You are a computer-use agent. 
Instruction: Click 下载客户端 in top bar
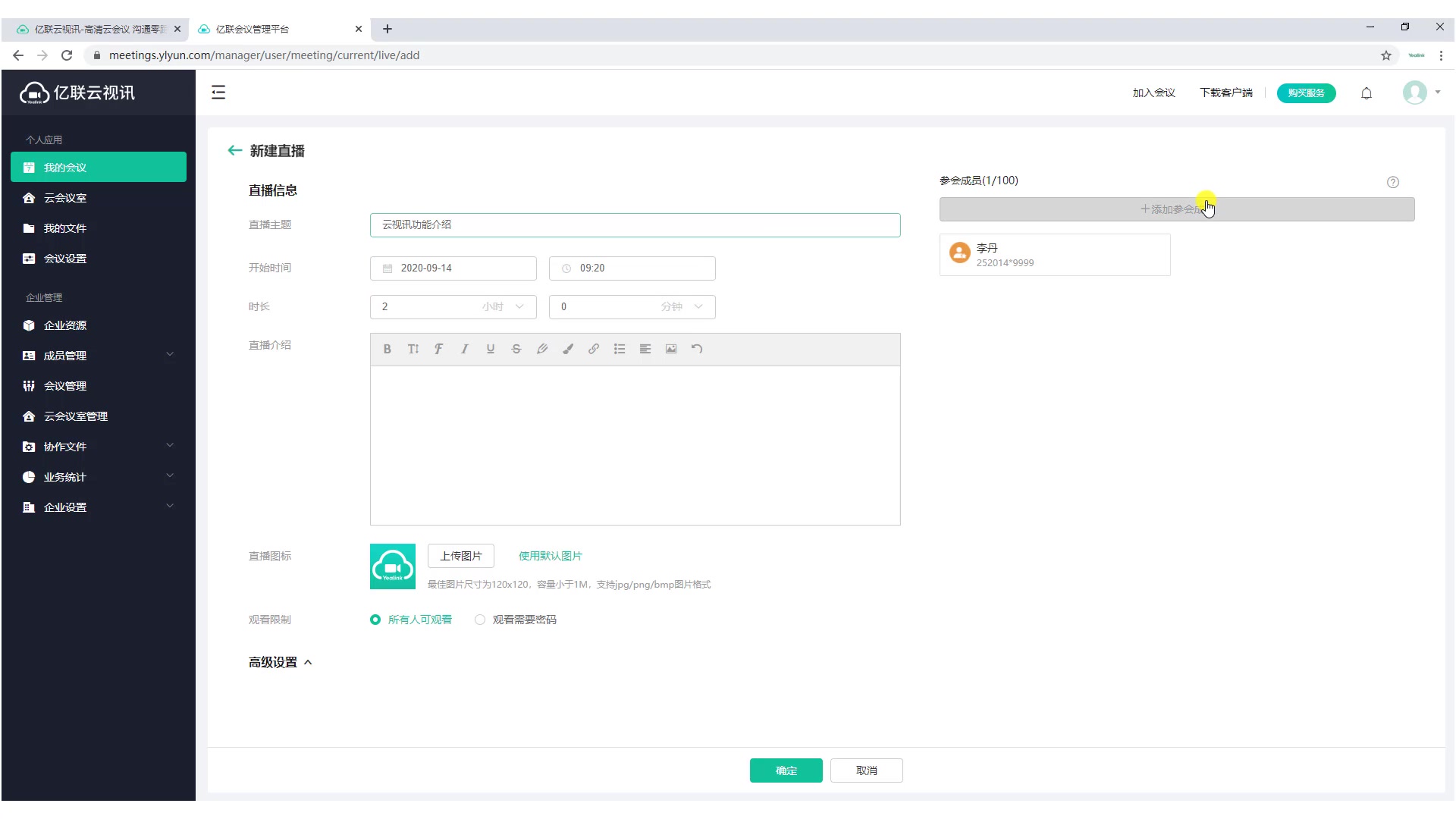pos(1225,93)
